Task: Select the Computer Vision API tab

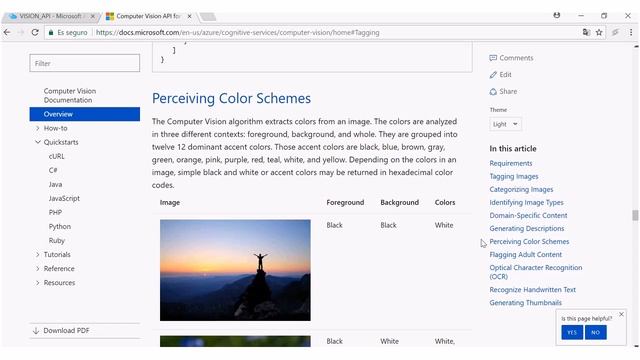Action: 147,16
